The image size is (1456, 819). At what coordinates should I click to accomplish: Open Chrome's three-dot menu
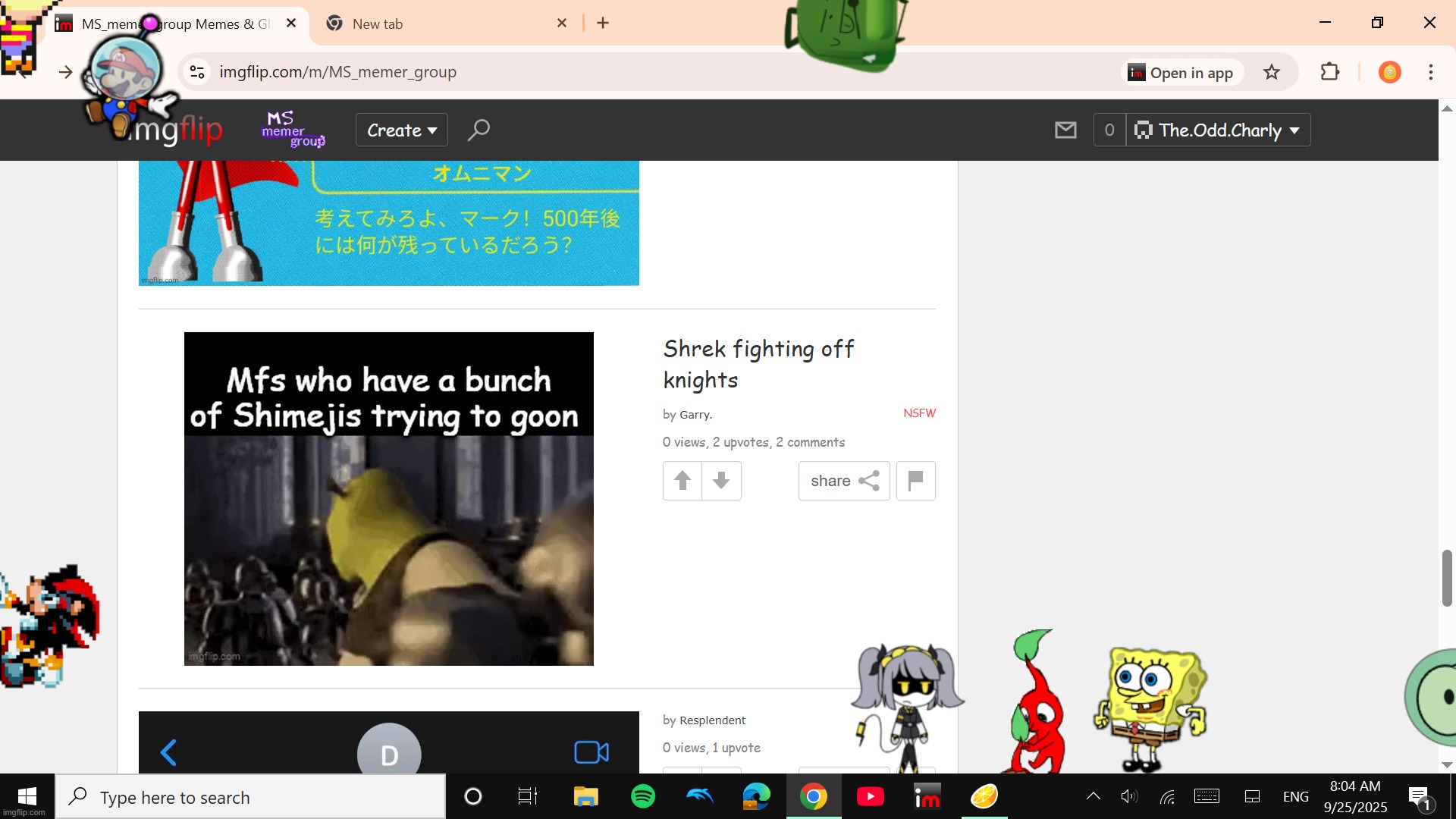[1431, 72]
